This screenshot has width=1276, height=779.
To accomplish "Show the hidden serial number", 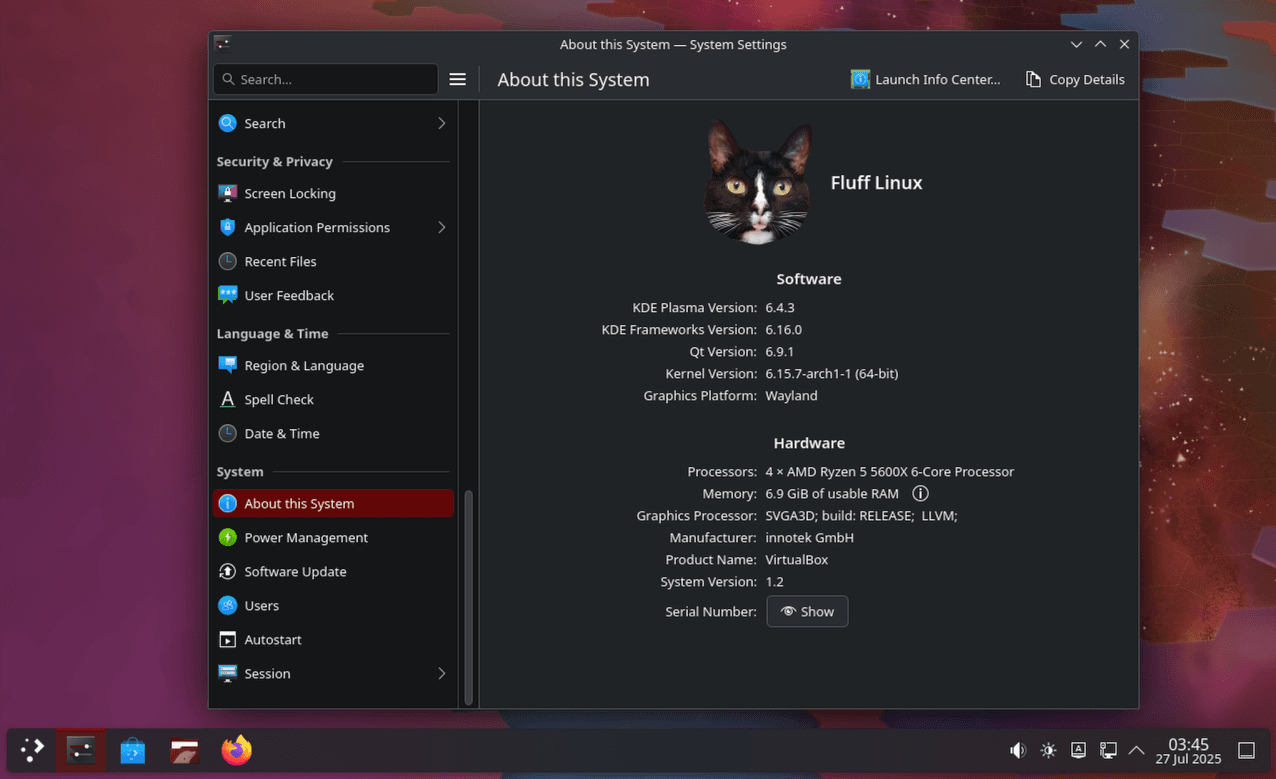I will point(807,611).
